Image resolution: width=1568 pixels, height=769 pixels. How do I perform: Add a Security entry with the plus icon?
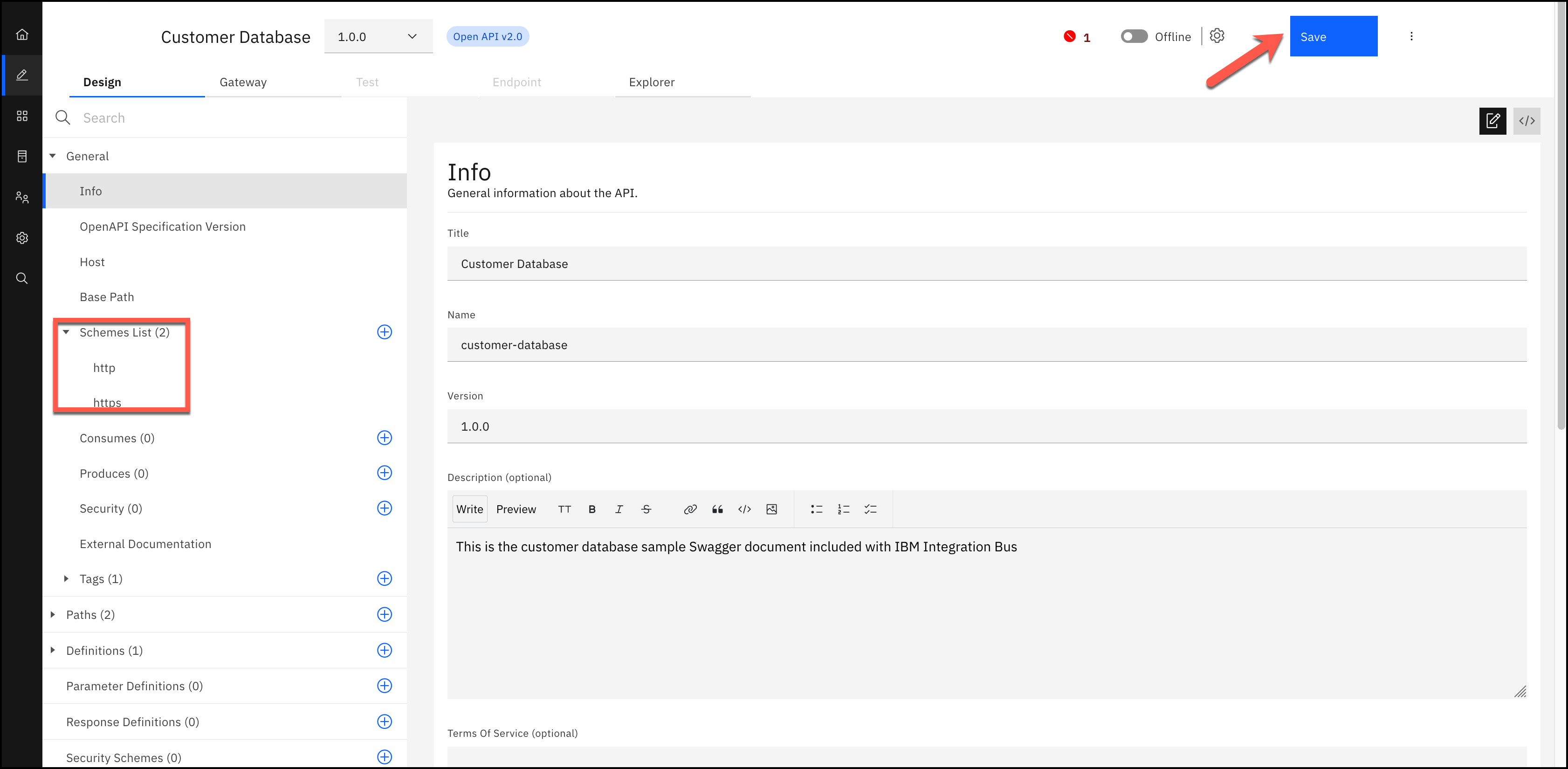(385, 508)
